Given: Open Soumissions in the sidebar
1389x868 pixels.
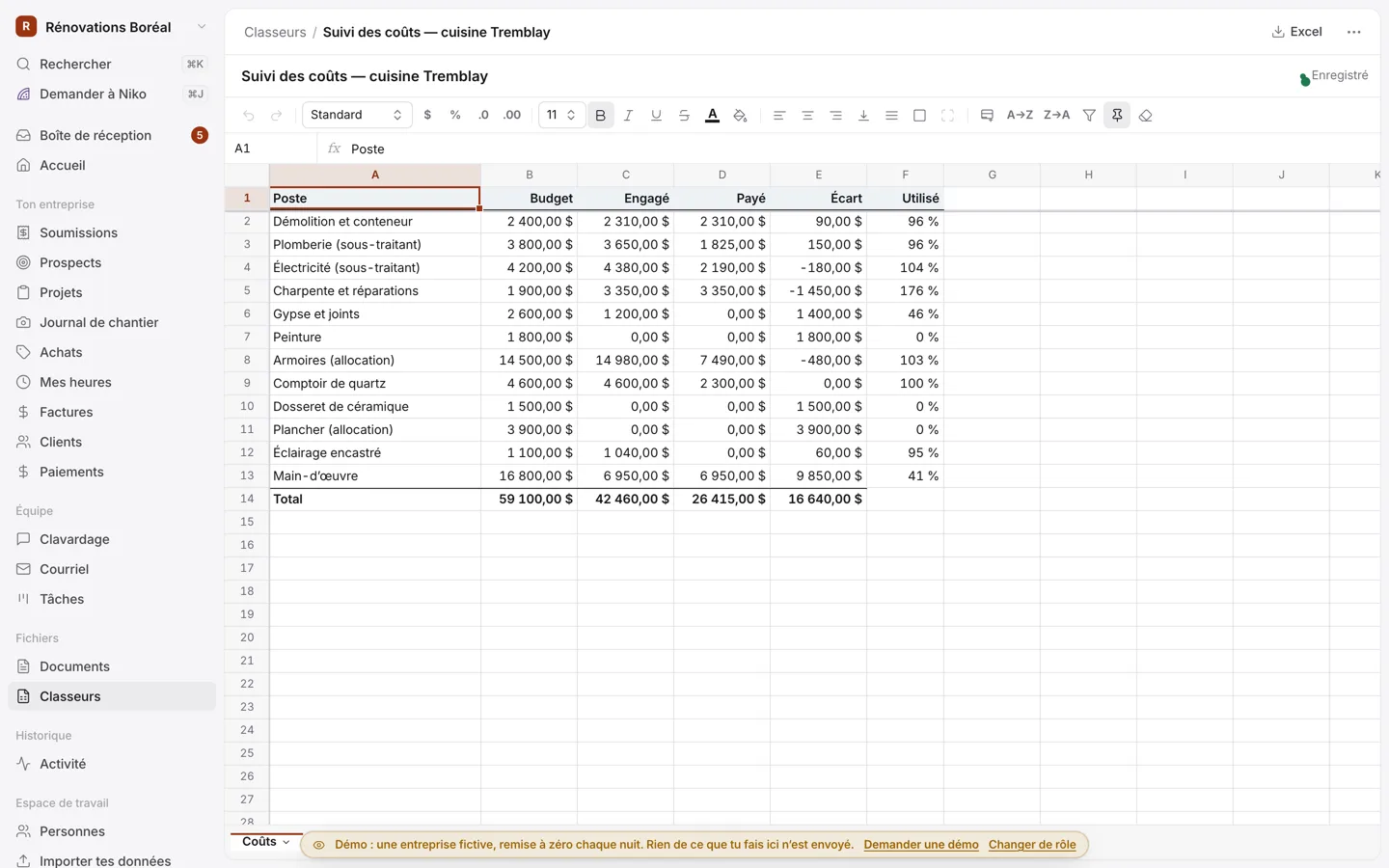Looking at the screenshot, I should (112, 232).
